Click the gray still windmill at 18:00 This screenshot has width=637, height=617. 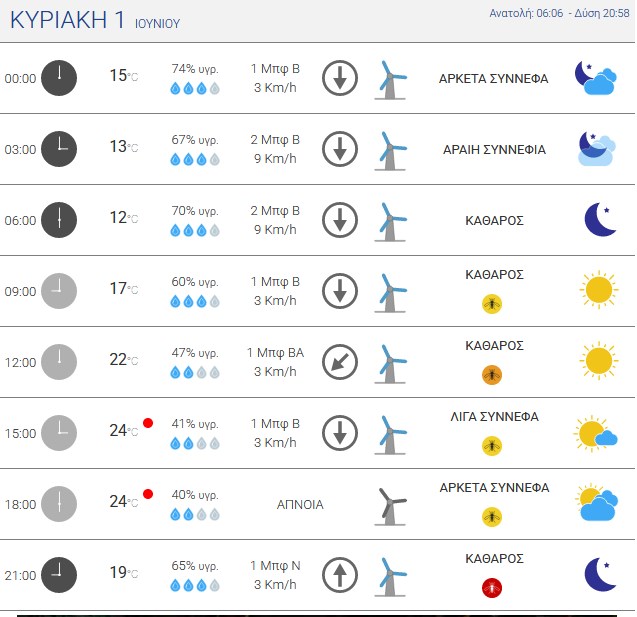coord(390,506)
